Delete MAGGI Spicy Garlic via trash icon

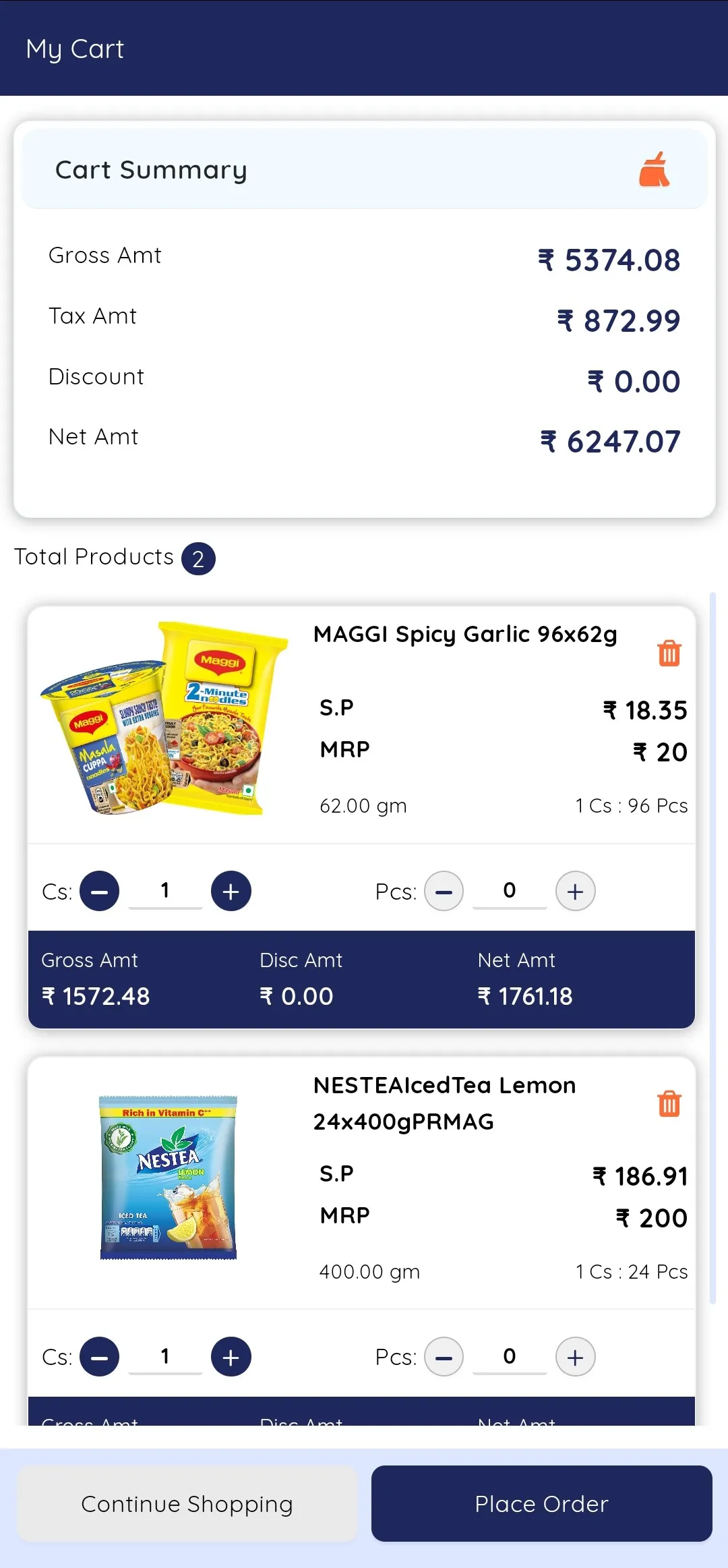[x=668, y=652]
